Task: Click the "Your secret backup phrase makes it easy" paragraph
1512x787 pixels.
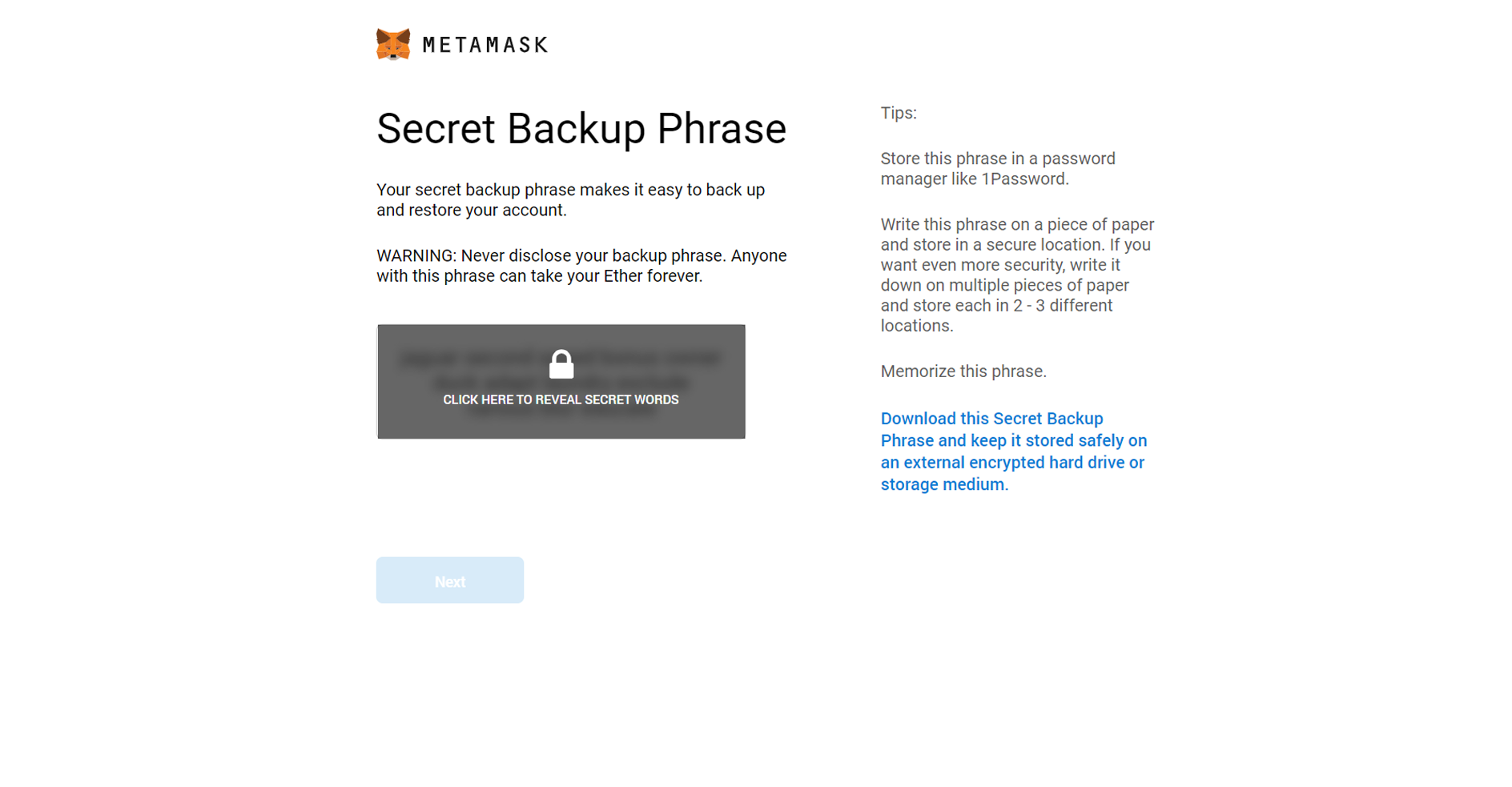Action: tap(571, 200)
